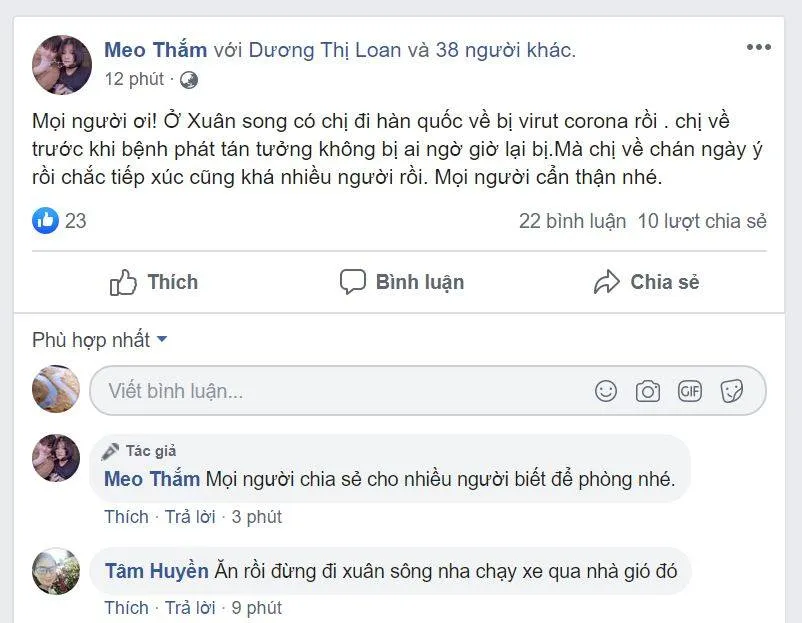The width and height of the screenshot is (802, 623).
Task: Like Meo Thắm's author comment
Action: point(126,517)
